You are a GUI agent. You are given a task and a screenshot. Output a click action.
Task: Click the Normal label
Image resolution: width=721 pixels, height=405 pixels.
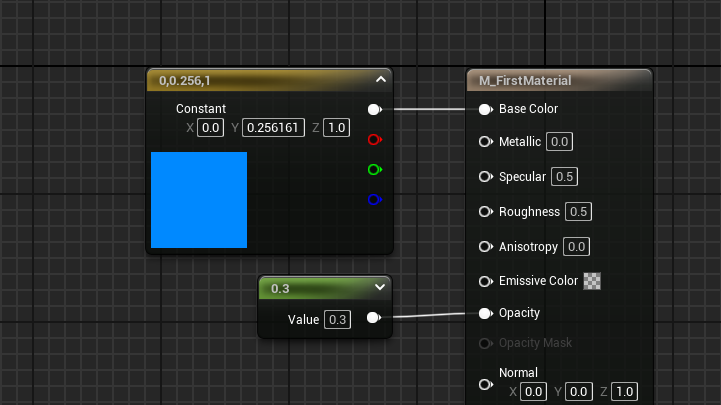pyautogui.click(x=518, y=372)
